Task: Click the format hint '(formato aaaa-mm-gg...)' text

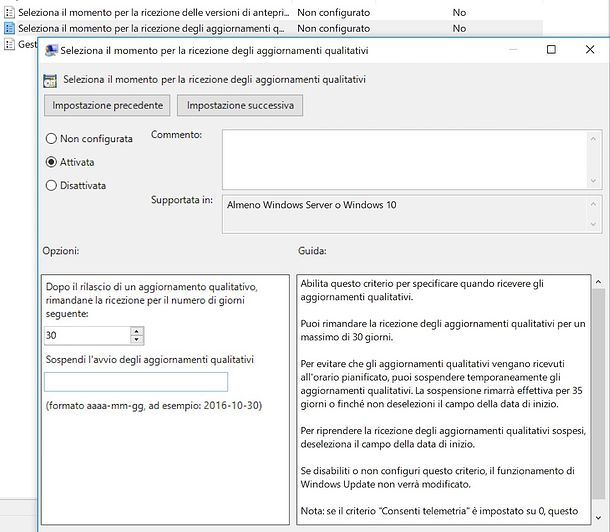Action: pos(154,406)
